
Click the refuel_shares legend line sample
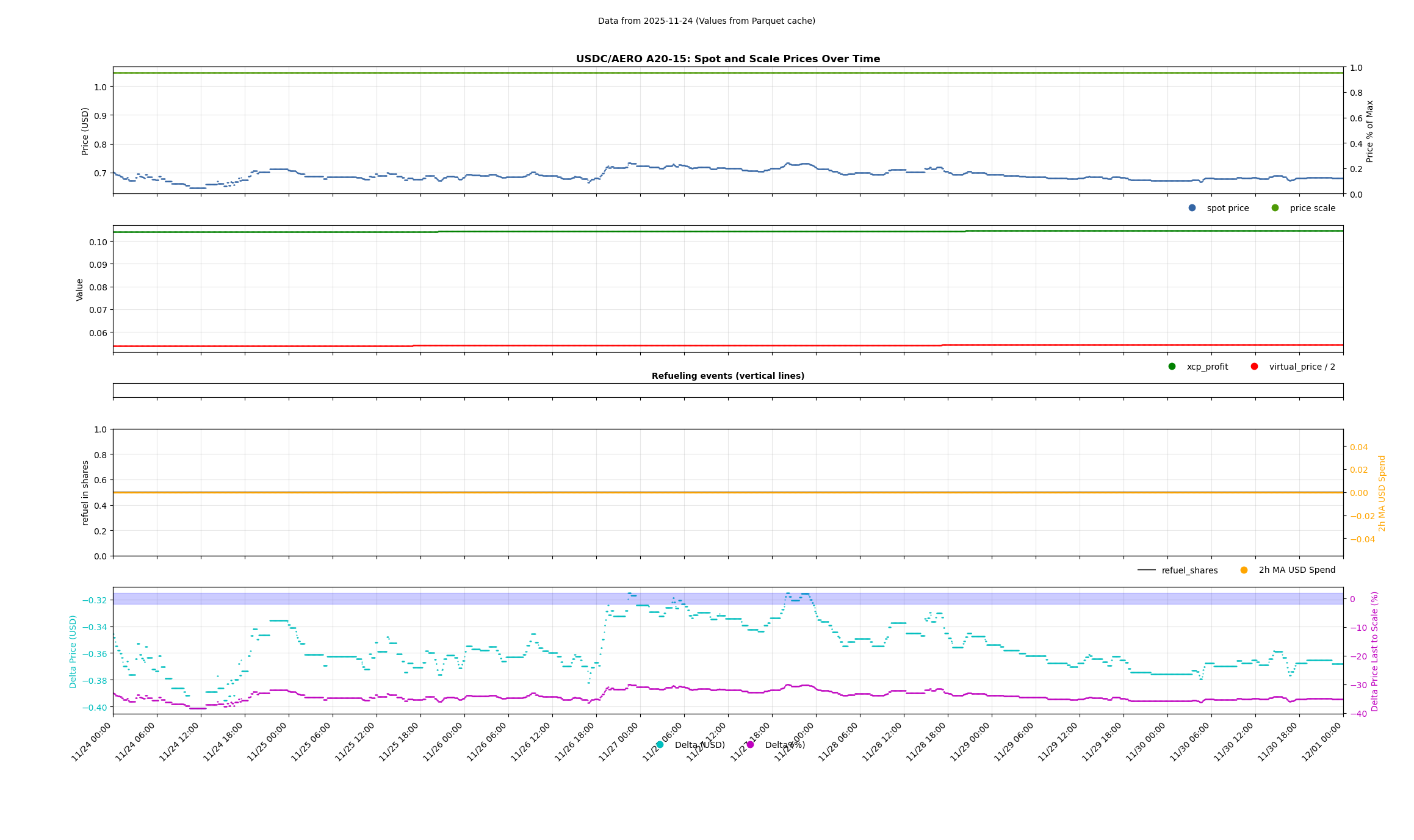[x=1146, y=570]
